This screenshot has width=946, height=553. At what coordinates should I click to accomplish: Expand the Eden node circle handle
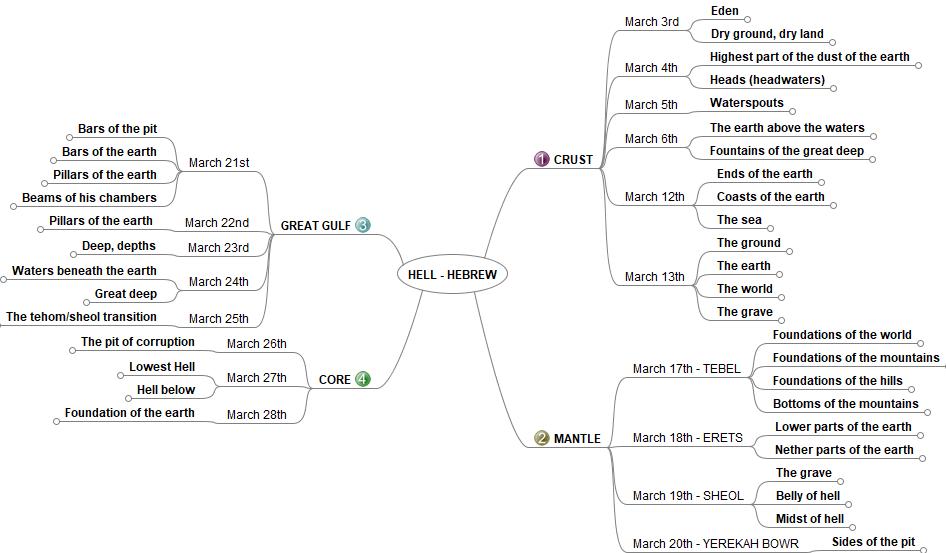click(x=747, y=19)
